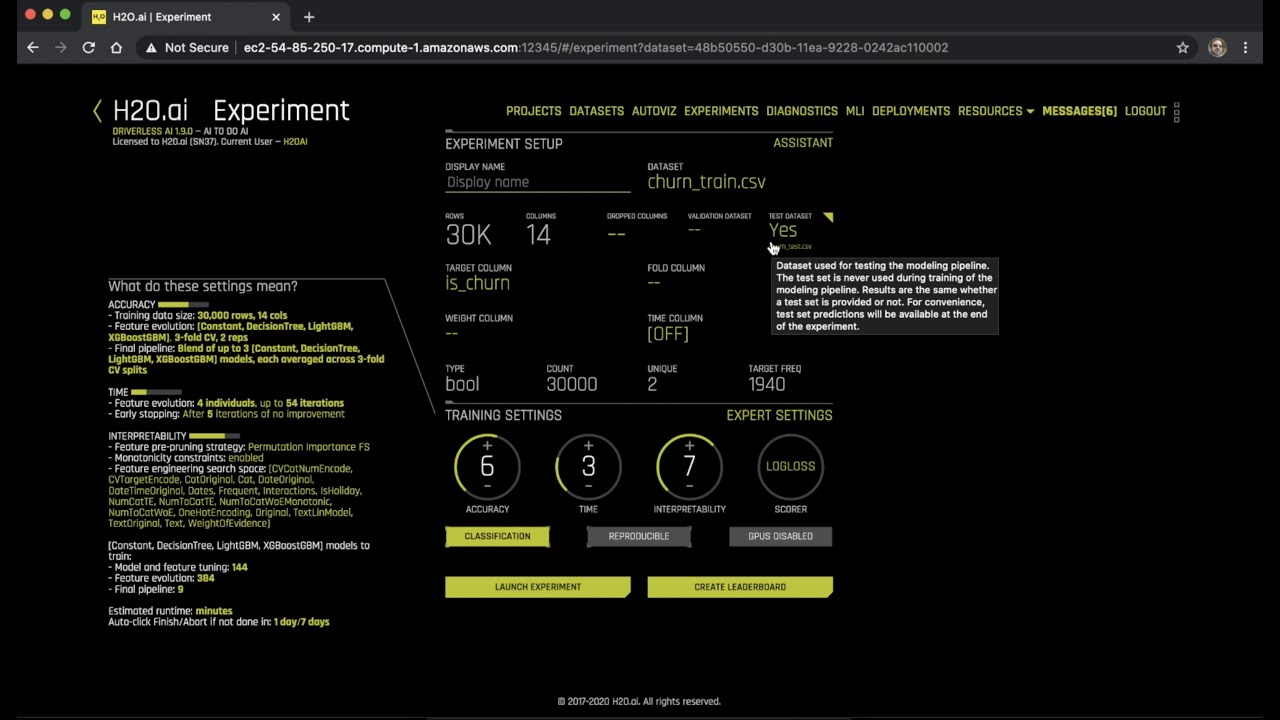Toggle GPUS DISABLED
Viewport: 1280px width, 720px height.
pyautogui.click(x=780, y=536)
